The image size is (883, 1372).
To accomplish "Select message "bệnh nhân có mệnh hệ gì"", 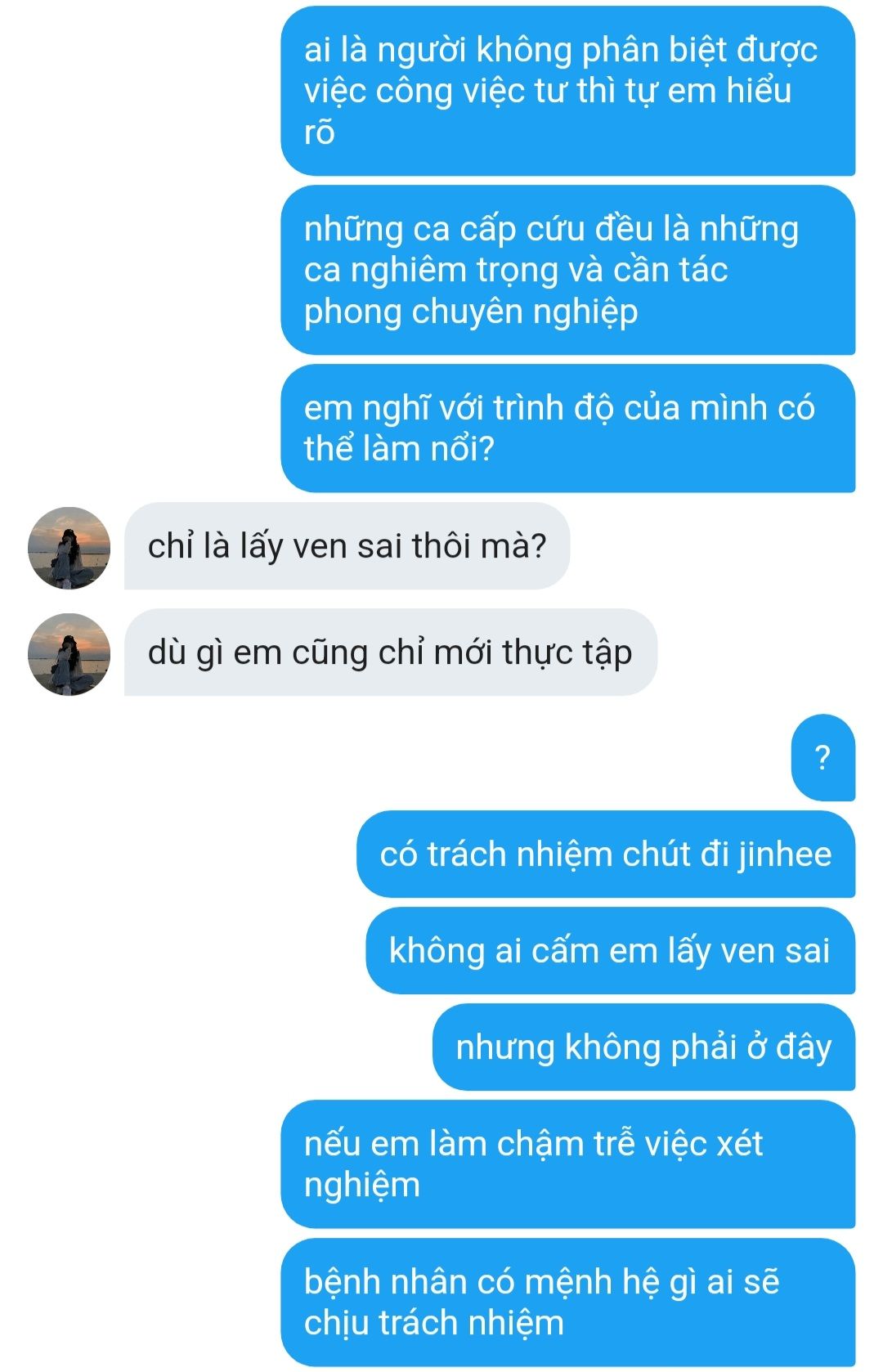I will click(x=567, y=1303).
